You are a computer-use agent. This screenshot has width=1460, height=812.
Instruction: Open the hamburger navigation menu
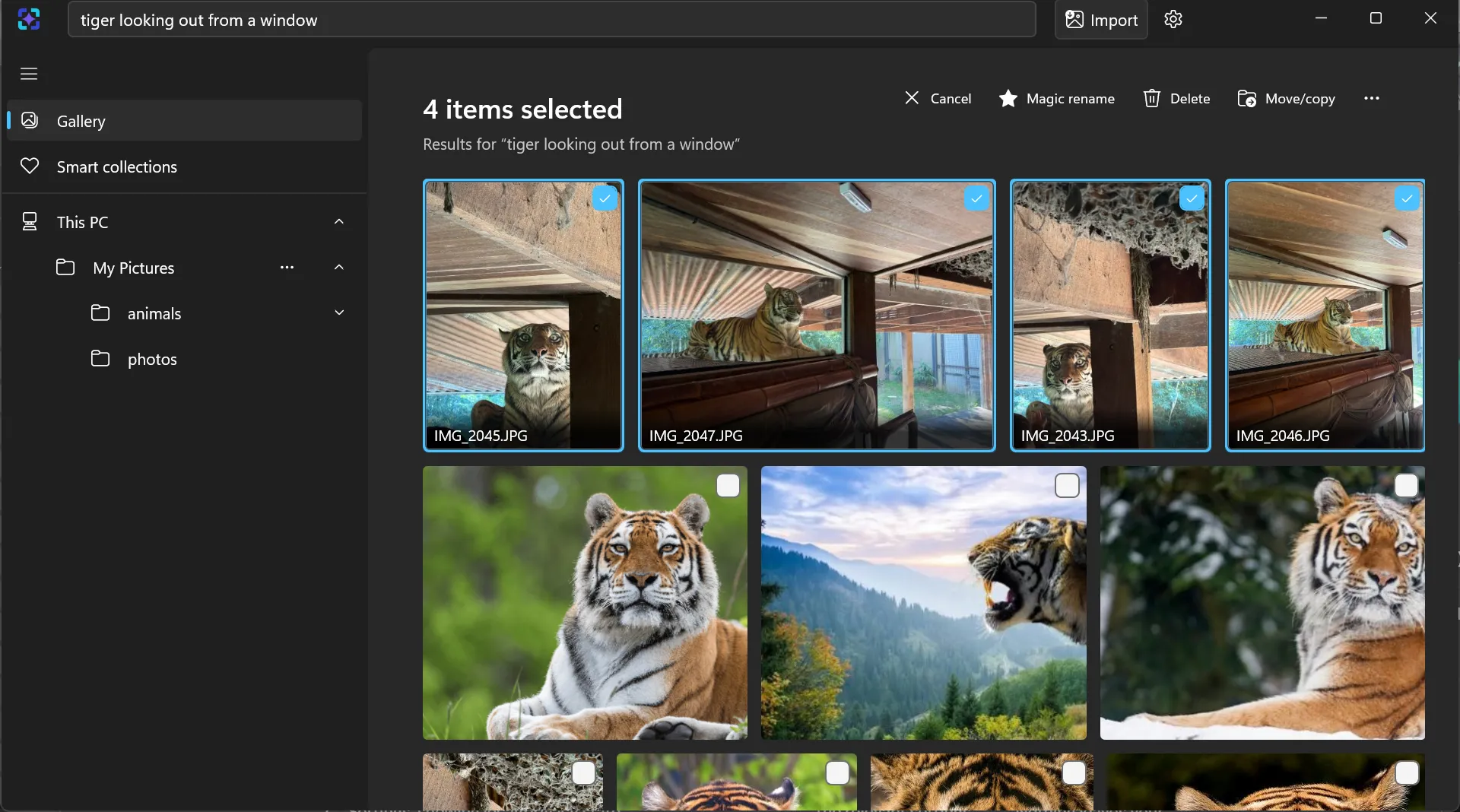point(29,74)
